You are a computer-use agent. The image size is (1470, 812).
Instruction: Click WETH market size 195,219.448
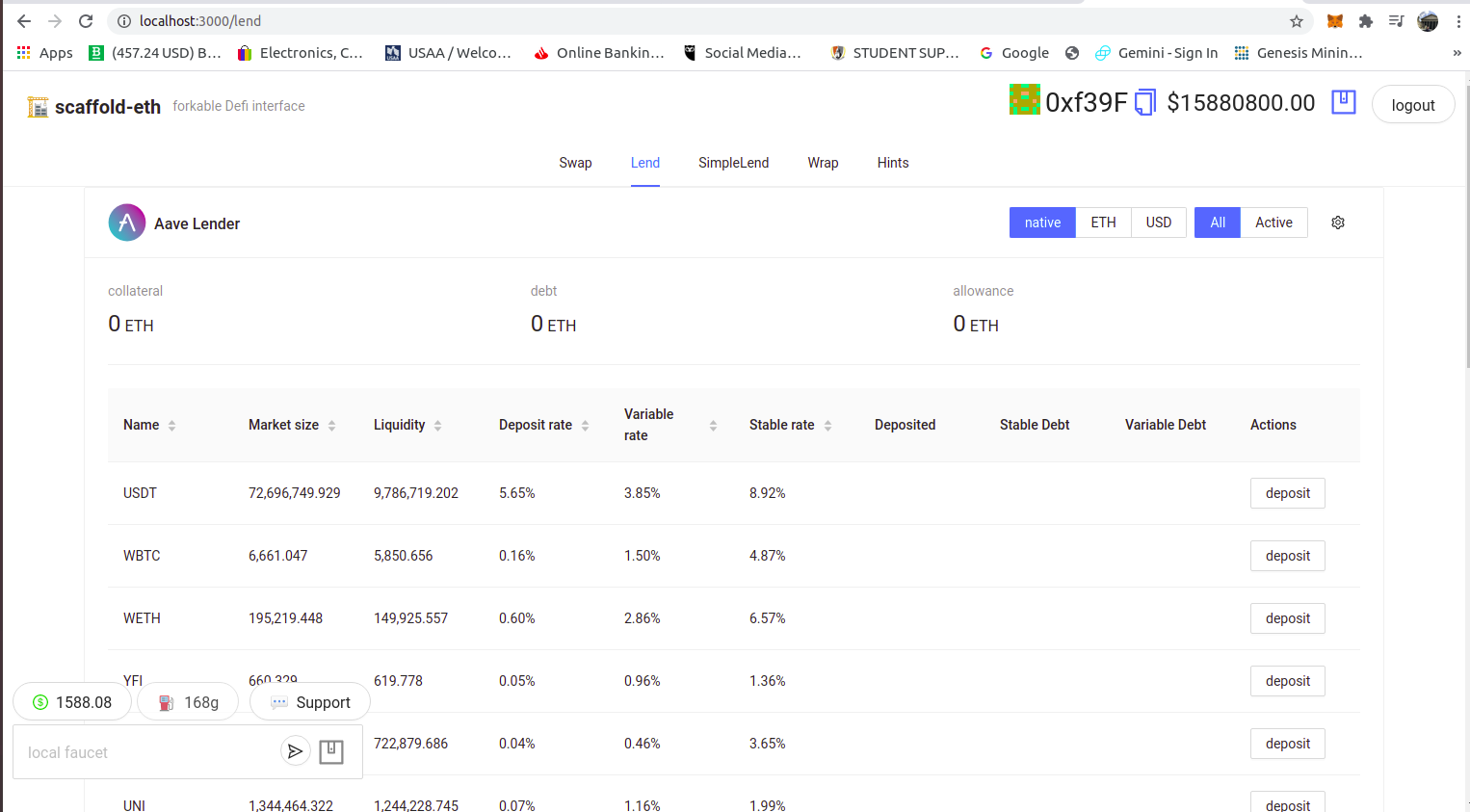click(x=285, y=618)
